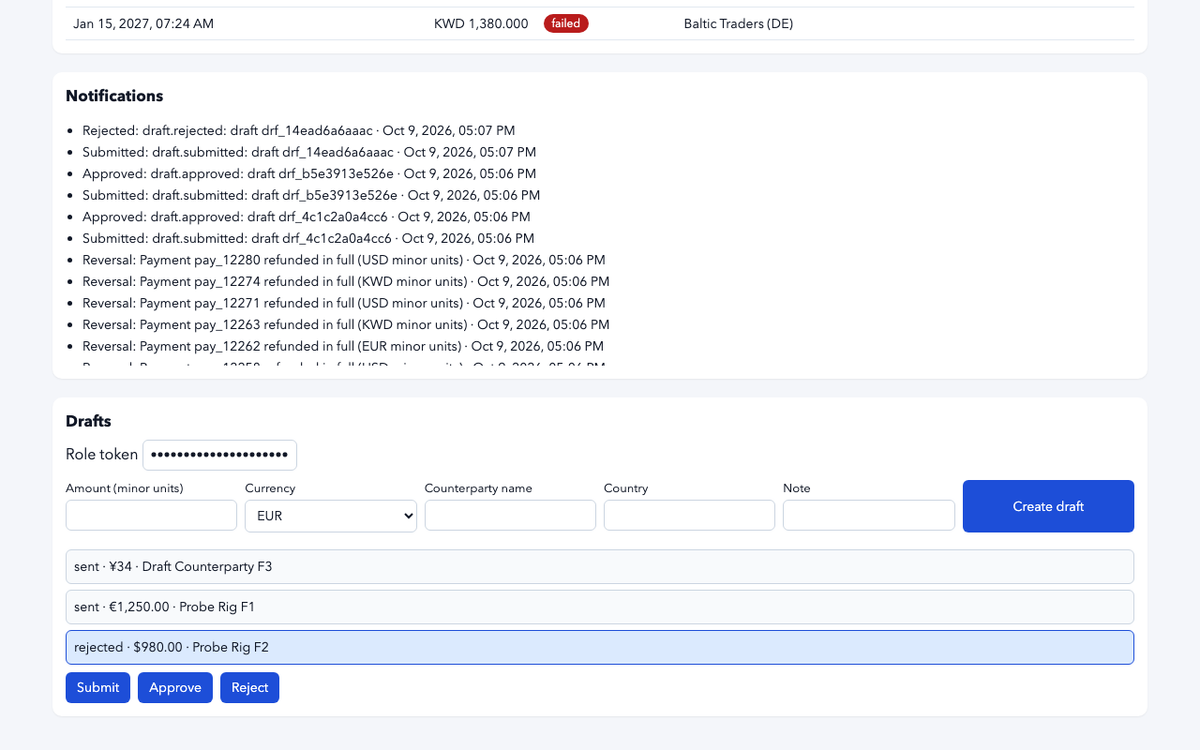Click Submitted notification for draft drf_14ead6a6aaac
1200x750 pixels.
pos(309,152)
